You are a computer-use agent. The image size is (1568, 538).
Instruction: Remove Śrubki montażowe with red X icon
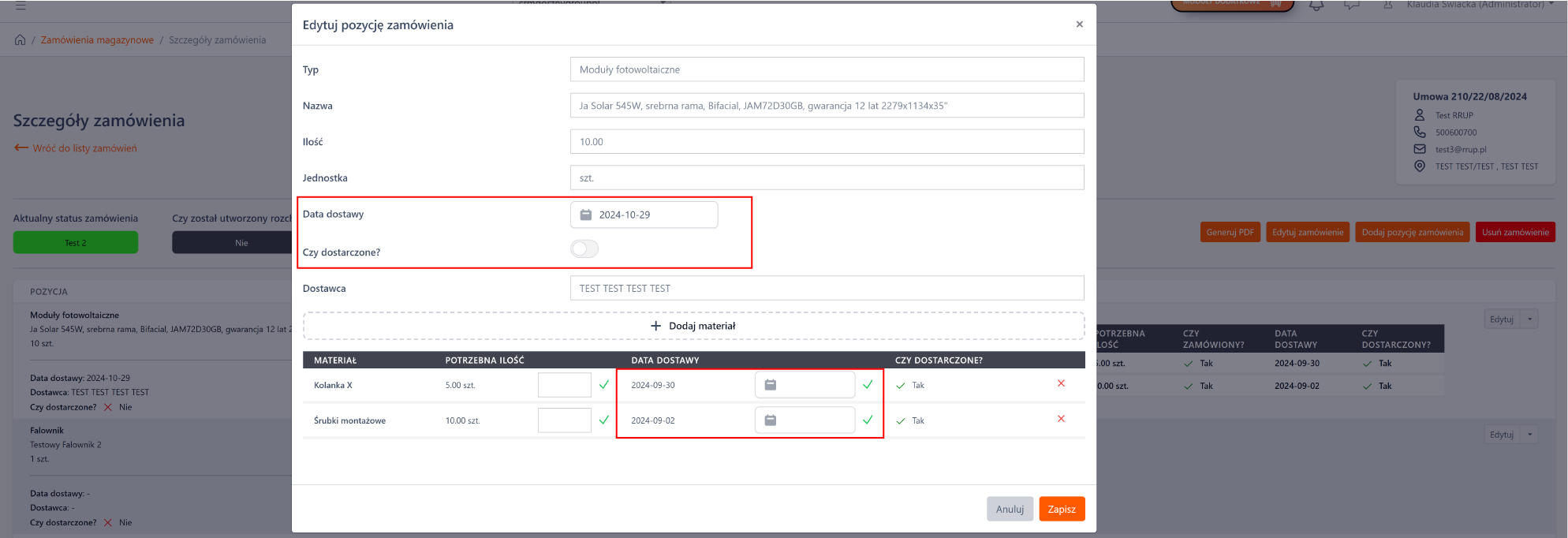(1061, 419)
